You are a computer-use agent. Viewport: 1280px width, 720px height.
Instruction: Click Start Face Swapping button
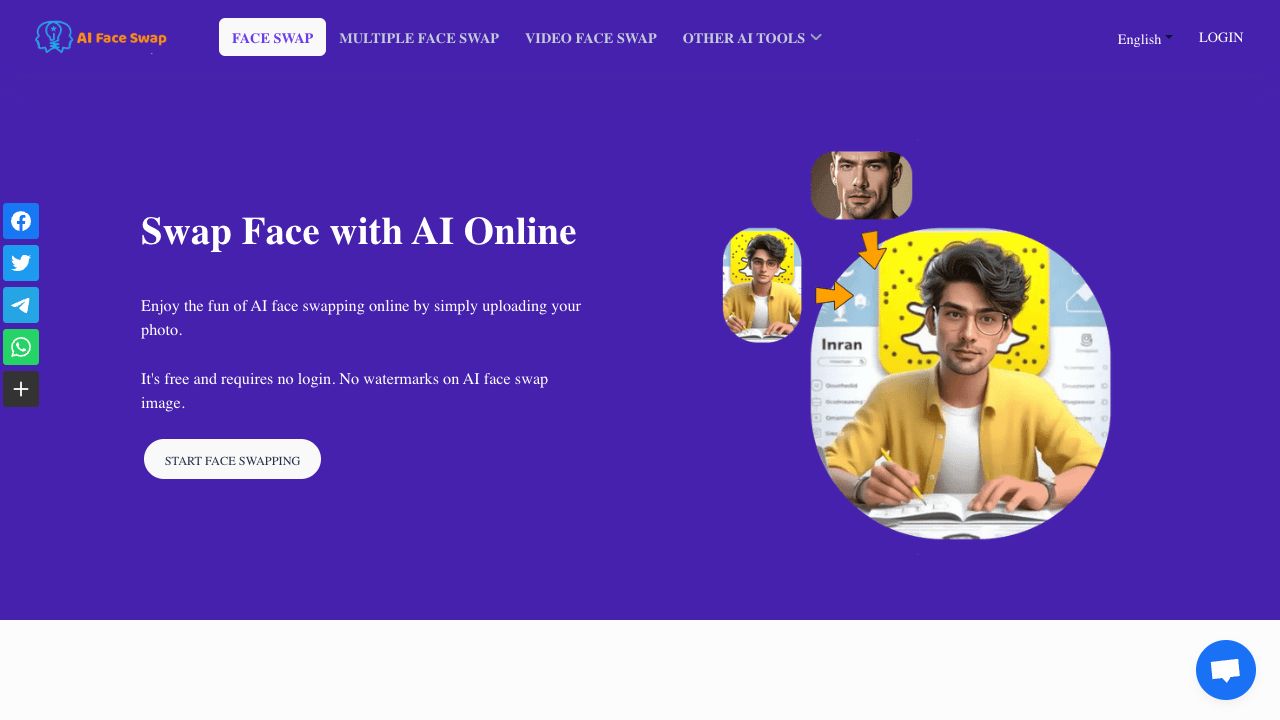click(x=232, y=460)
